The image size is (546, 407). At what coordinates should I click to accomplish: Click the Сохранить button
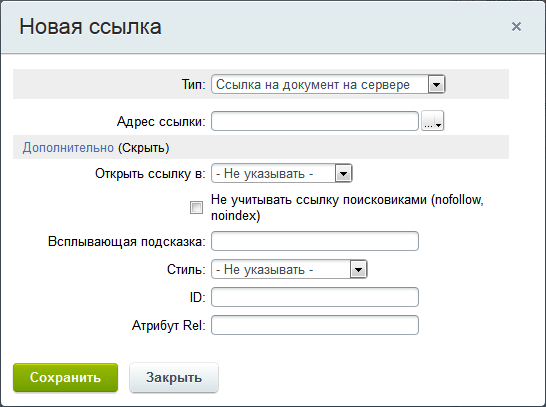65,377
